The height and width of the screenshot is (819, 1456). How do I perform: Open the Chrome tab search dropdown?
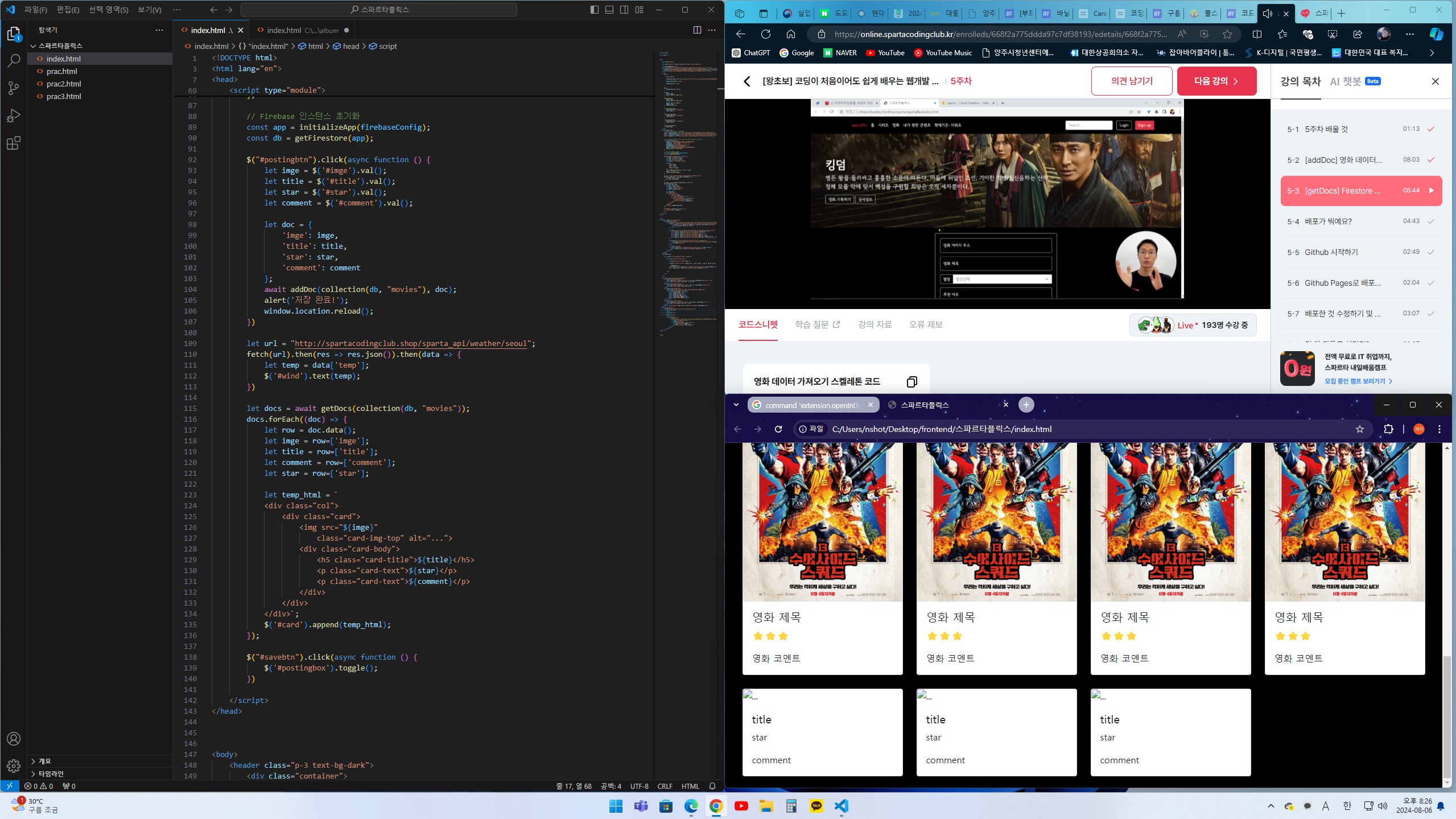(x=736, y=405)
